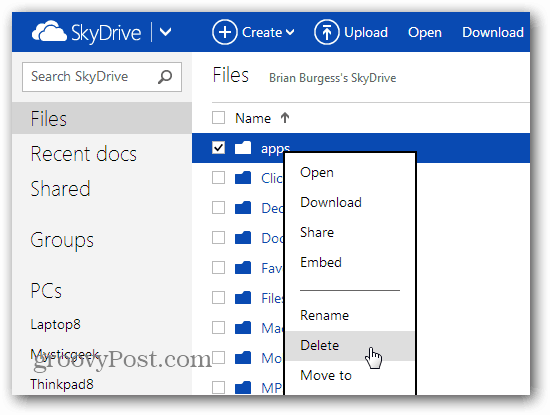The height and width of the screenshot is (415, 550).
Task: Select the Mysticgeek PC
Action: coord(65,355)
